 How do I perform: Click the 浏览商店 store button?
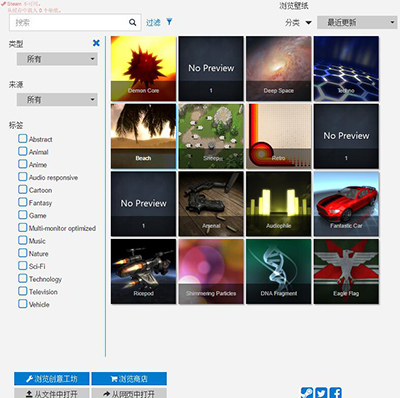(129, 379)
